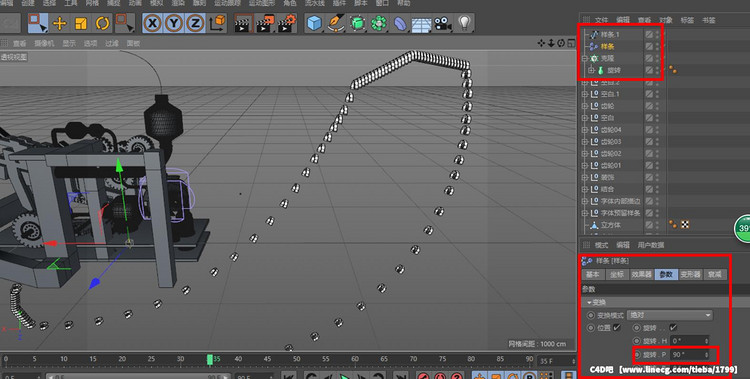Expand the 旋转 tree node
The width and height of the screenshot is (750, 379).
[x=591, y=70]
